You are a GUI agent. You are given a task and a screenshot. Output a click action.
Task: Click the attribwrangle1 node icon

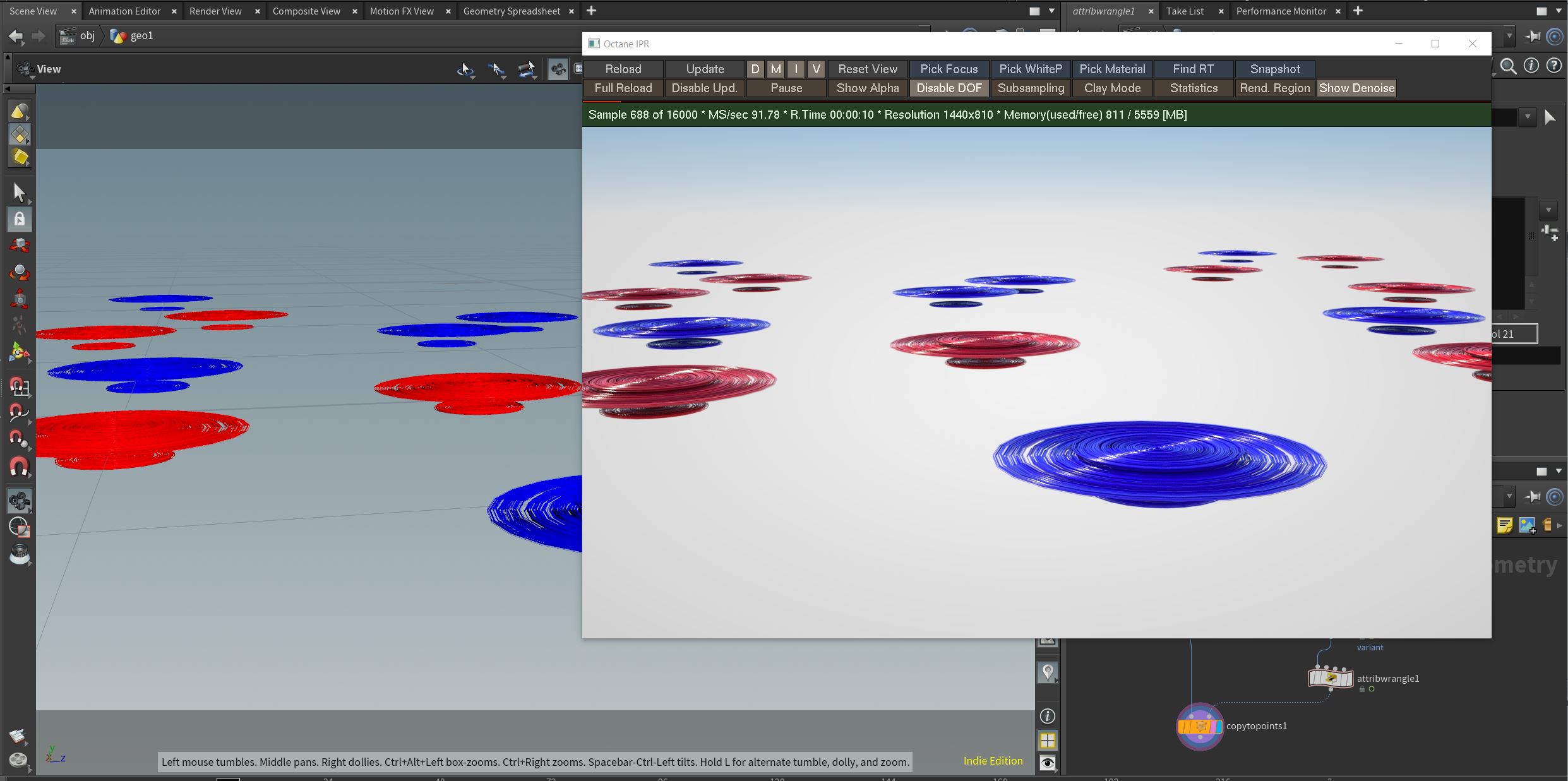[1330, 678]
